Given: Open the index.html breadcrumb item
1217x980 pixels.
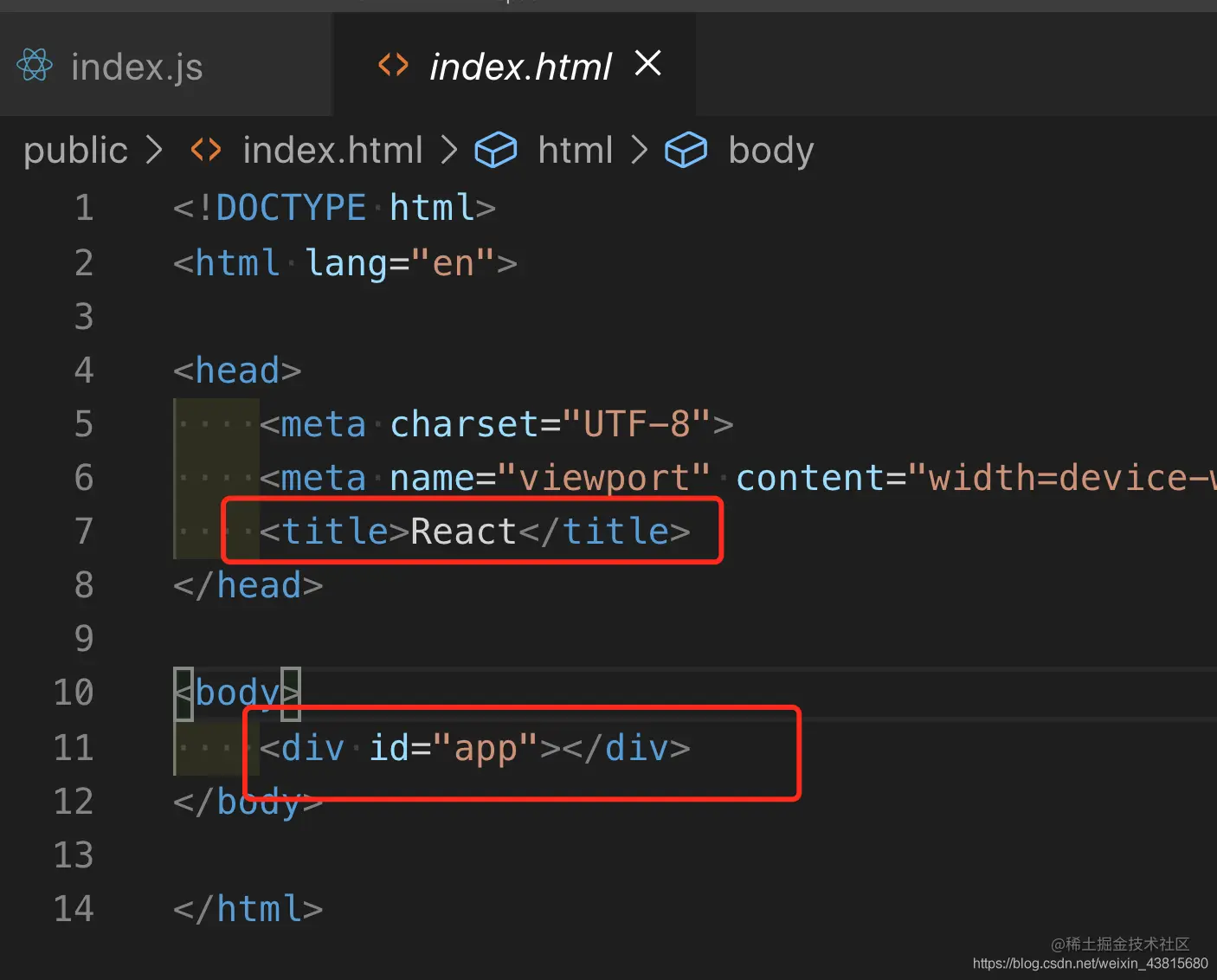Looking at the screenshot, I should [332, 151].
